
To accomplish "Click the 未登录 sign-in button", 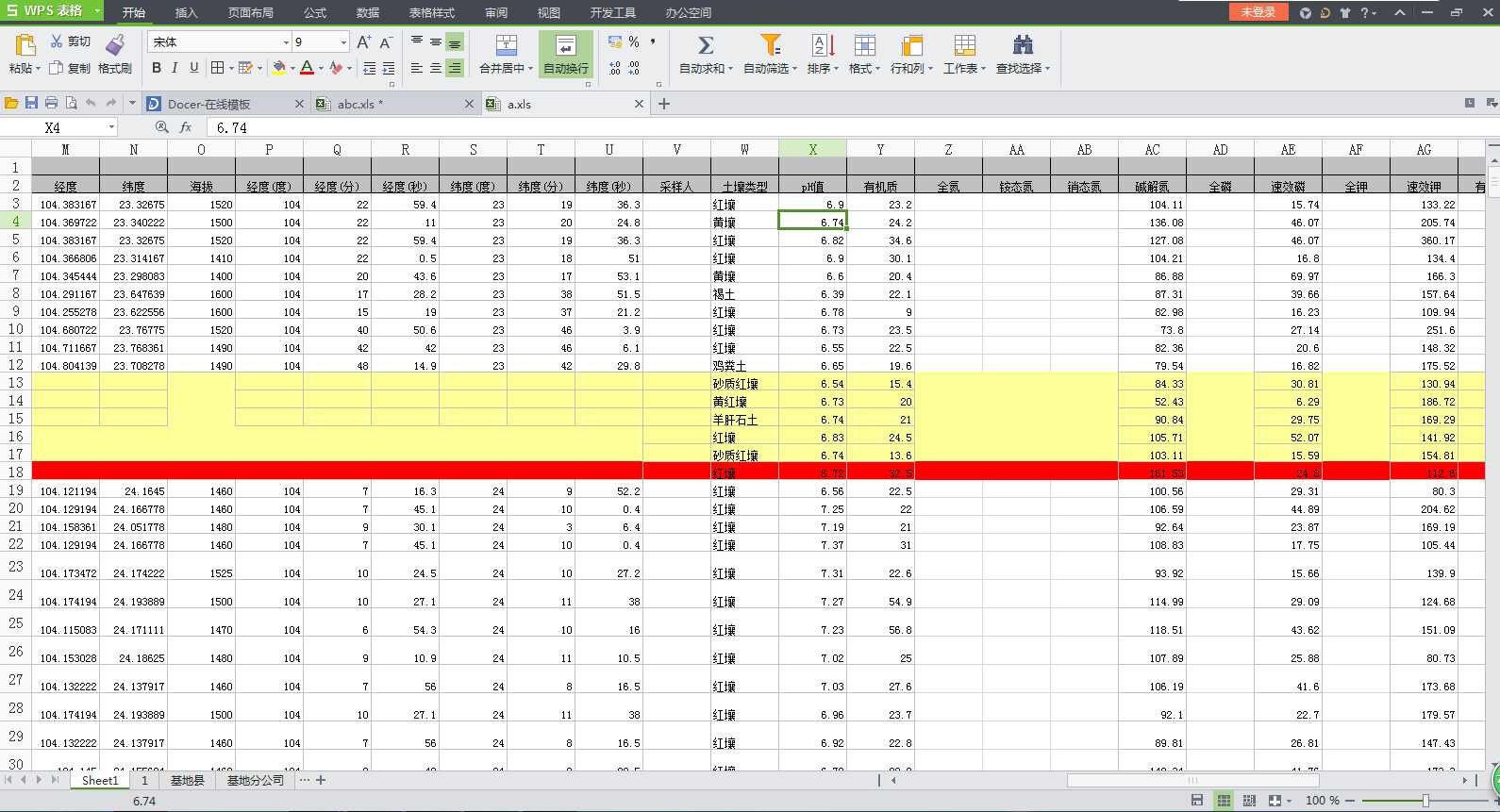I will tap(1258, 11).
